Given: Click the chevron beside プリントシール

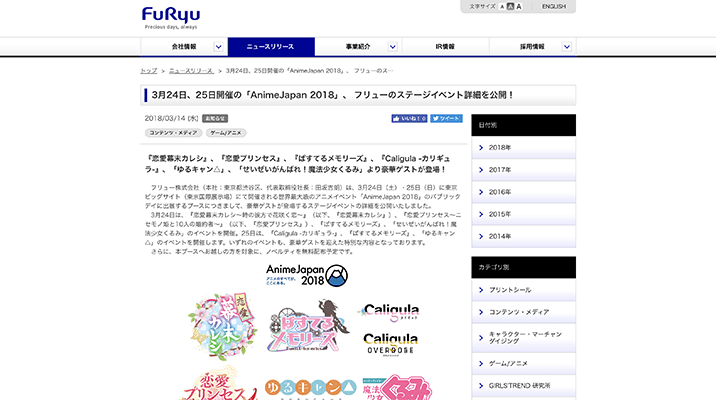Looking at the screenshot, I should click(481, 290).
